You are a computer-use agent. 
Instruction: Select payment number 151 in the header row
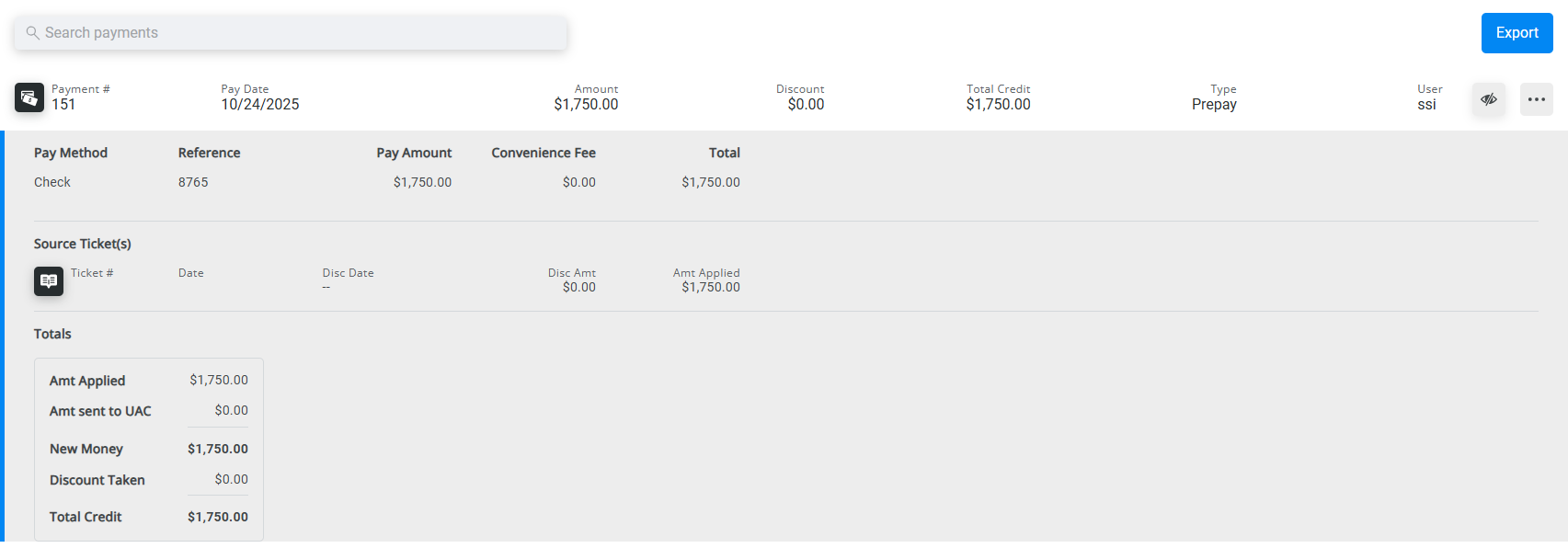[x=63, y=105]
